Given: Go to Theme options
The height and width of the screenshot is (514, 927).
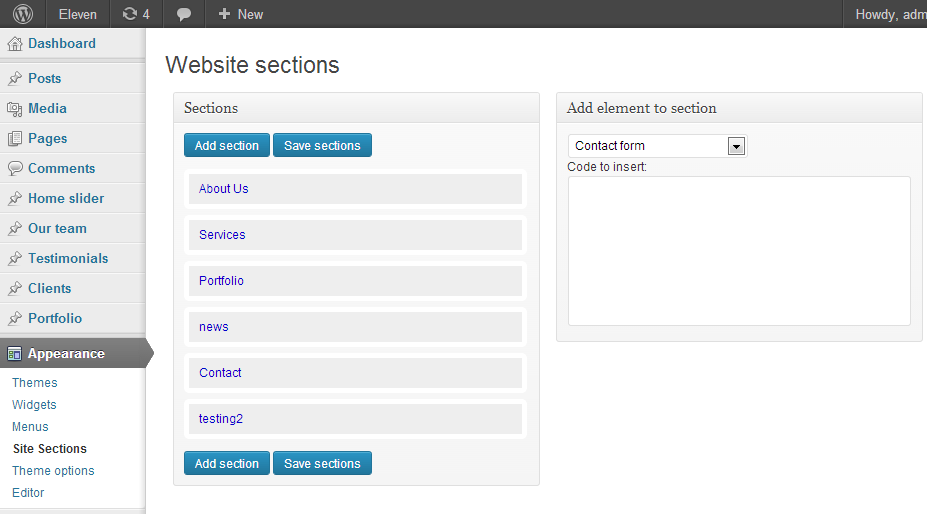Looking at the screenshot, I should point(53,471).
